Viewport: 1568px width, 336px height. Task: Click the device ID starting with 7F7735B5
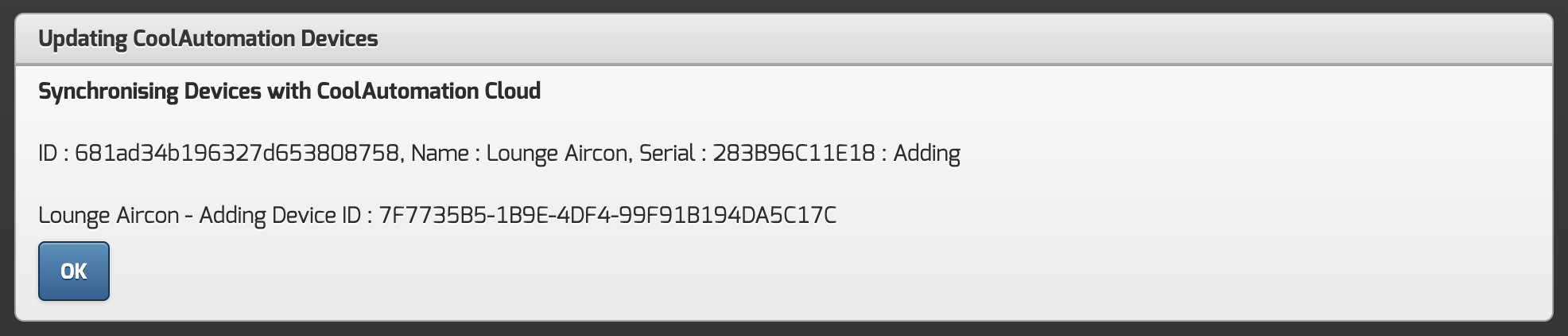tap(607, 215)
